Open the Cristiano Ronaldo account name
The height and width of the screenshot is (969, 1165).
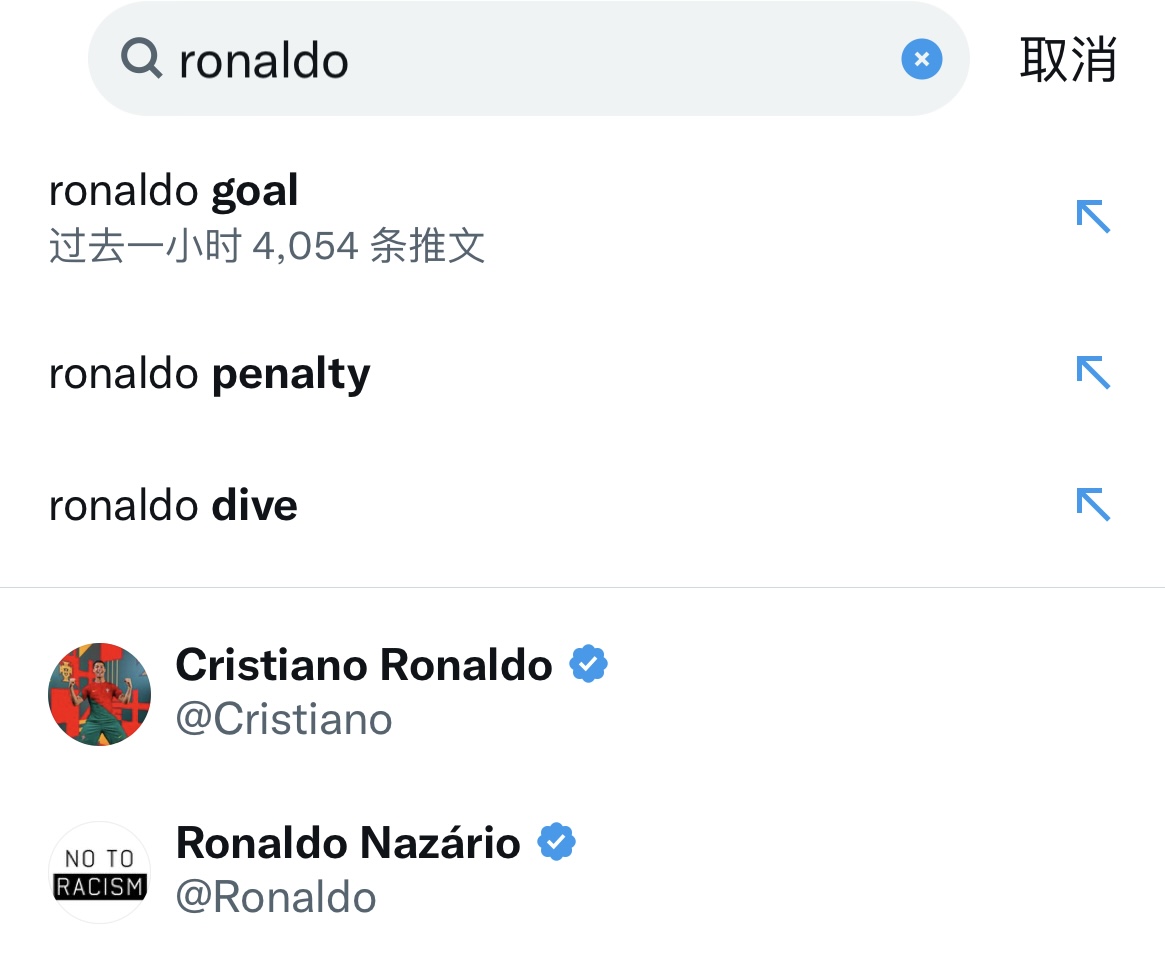(x=364, y=665)
